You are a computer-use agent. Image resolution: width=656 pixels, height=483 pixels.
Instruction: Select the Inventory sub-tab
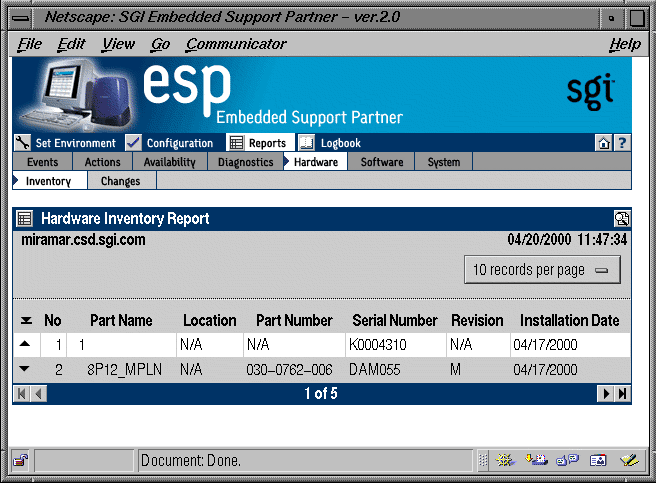pyautogui.click(x=50, y=181)
